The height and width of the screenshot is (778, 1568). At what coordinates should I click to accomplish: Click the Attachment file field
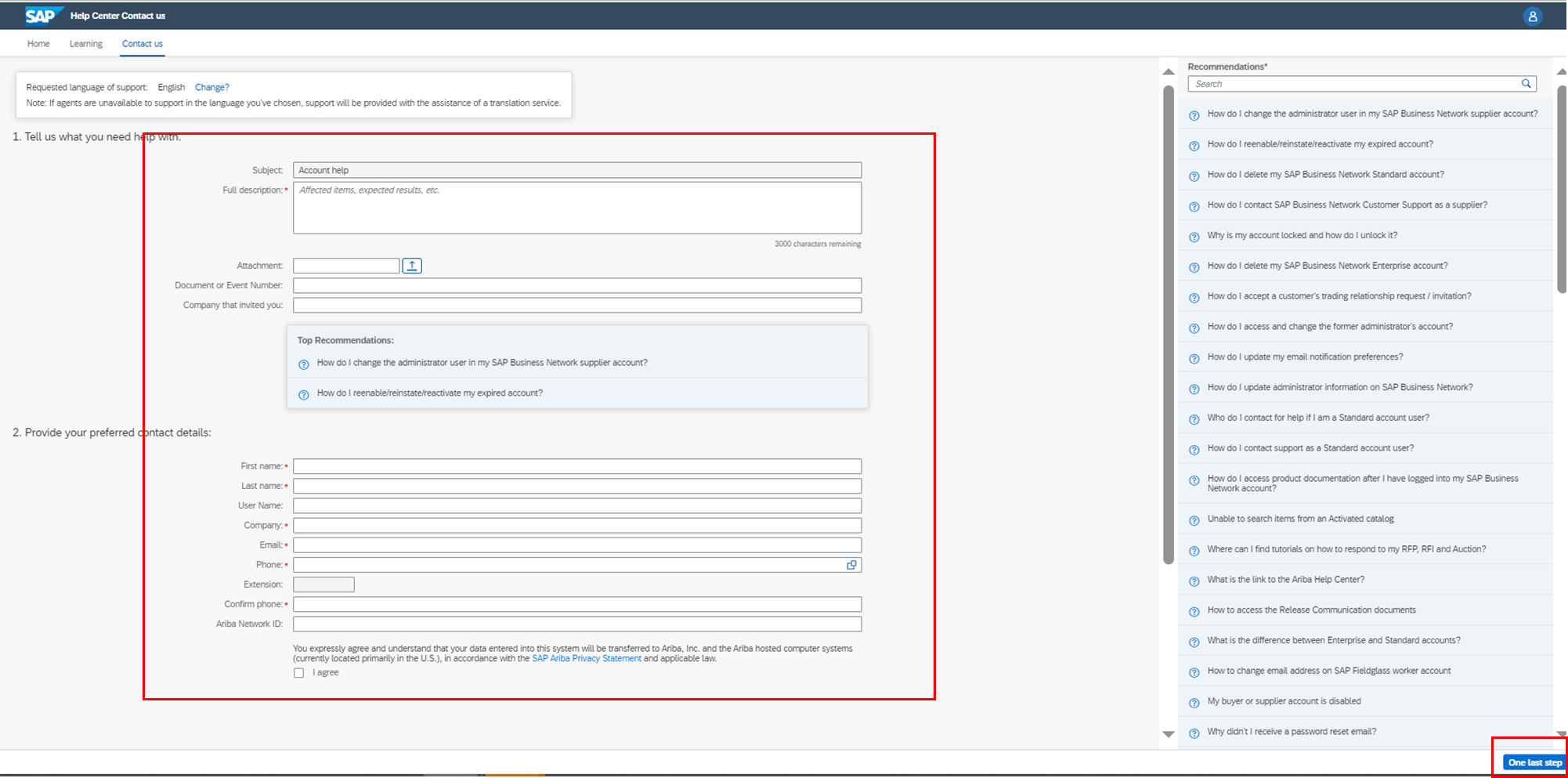point(346,266)
